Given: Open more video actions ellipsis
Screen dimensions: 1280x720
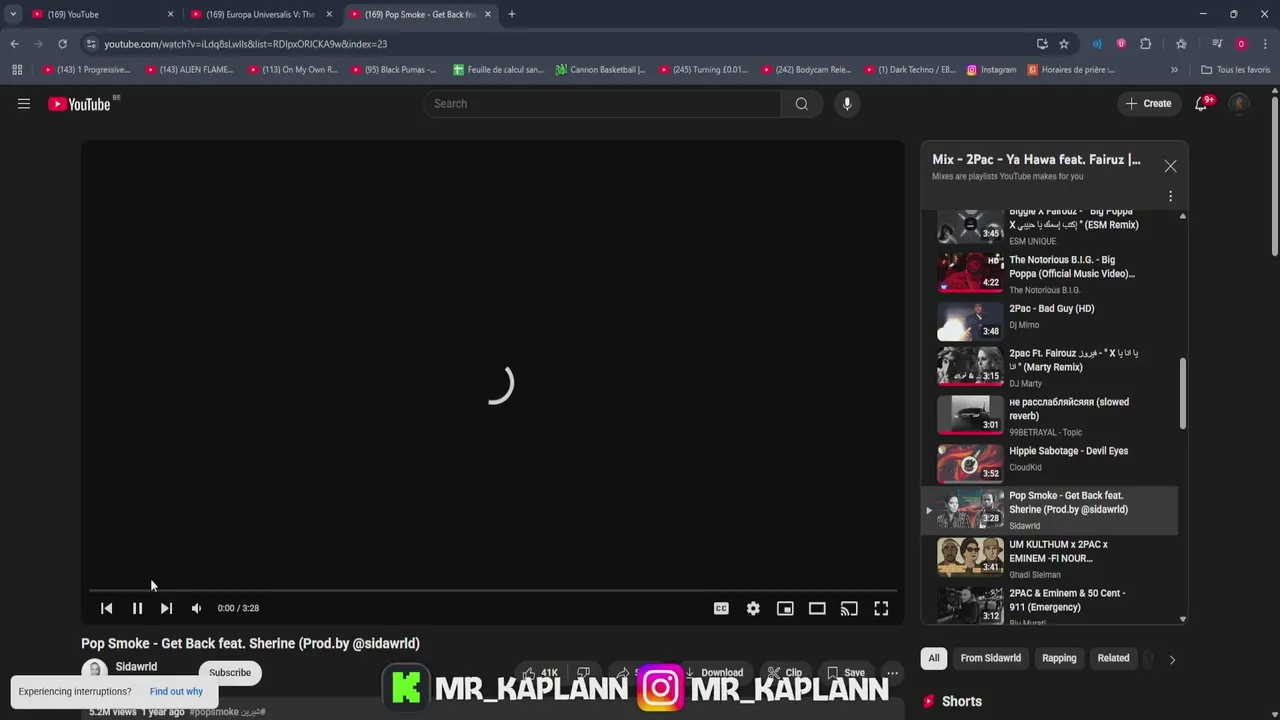Looking at the screenshot, I should [892, 673].
